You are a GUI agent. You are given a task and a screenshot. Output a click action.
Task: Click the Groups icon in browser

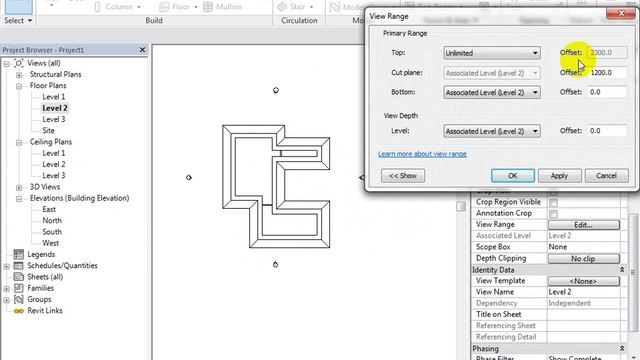(x=18, y=299)
